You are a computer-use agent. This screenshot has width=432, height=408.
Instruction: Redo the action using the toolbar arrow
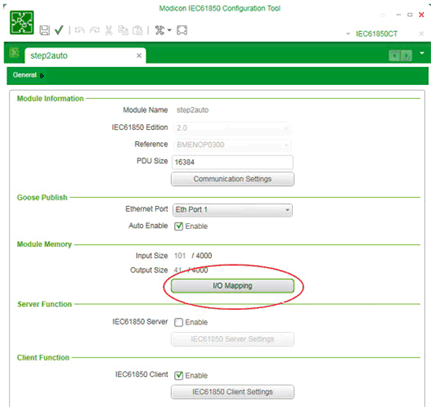tap(94, 30)
